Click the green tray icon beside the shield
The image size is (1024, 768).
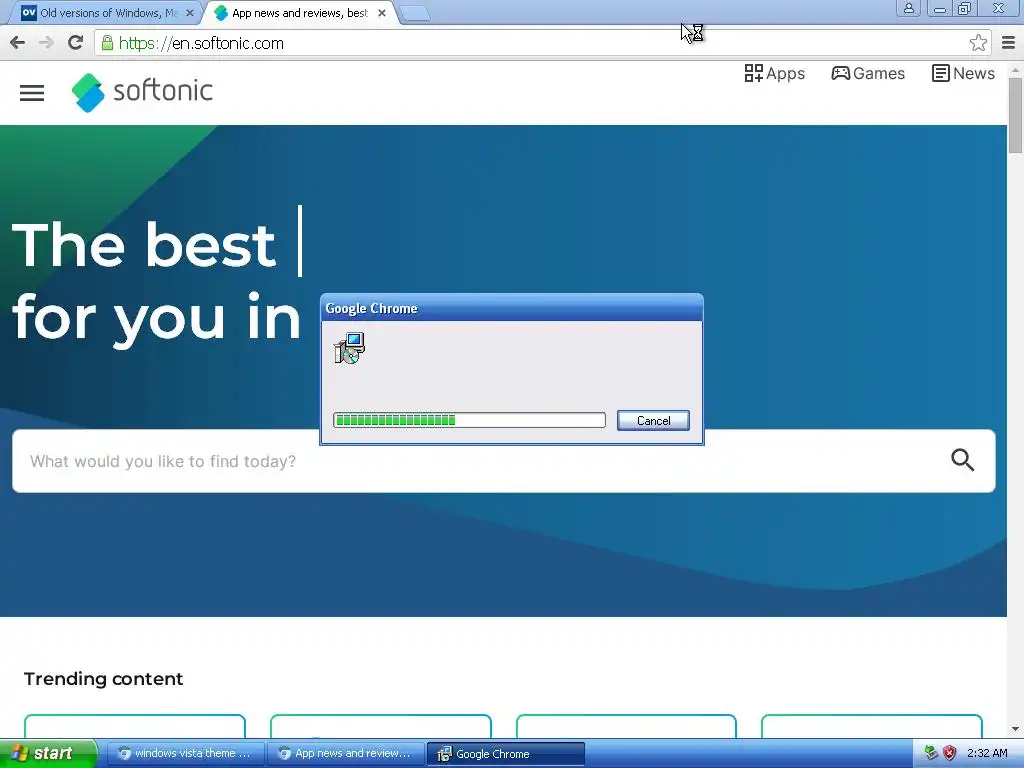[x=931, y=753]
